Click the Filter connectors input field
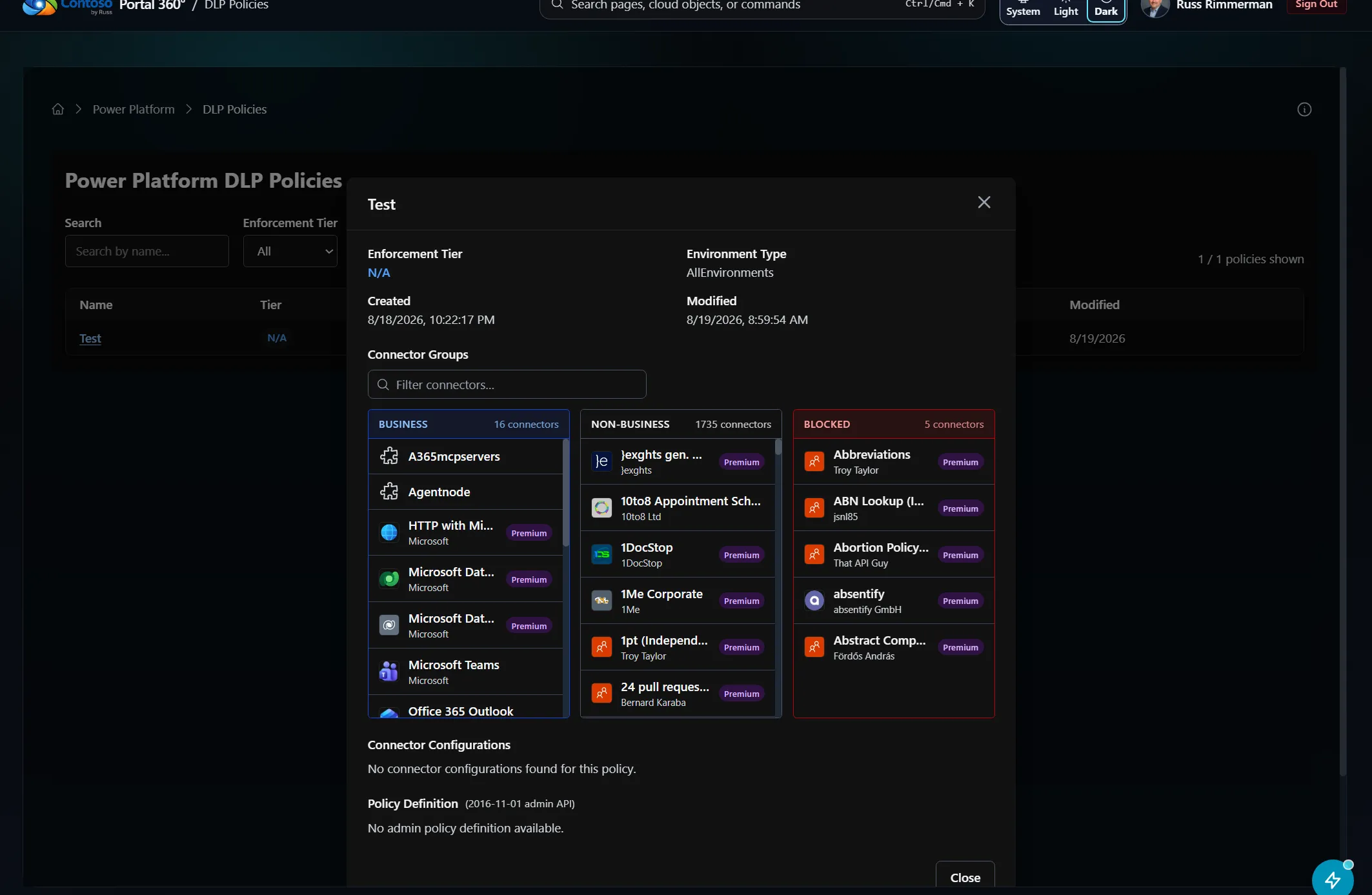1372x895 pixels. 507,385
